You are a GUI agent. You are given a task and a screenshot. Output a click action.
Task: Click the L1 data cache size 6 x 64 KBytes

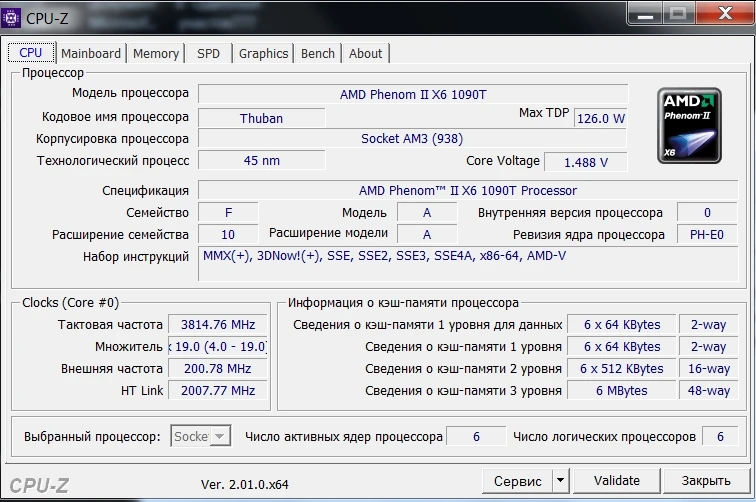pos(622,325)
